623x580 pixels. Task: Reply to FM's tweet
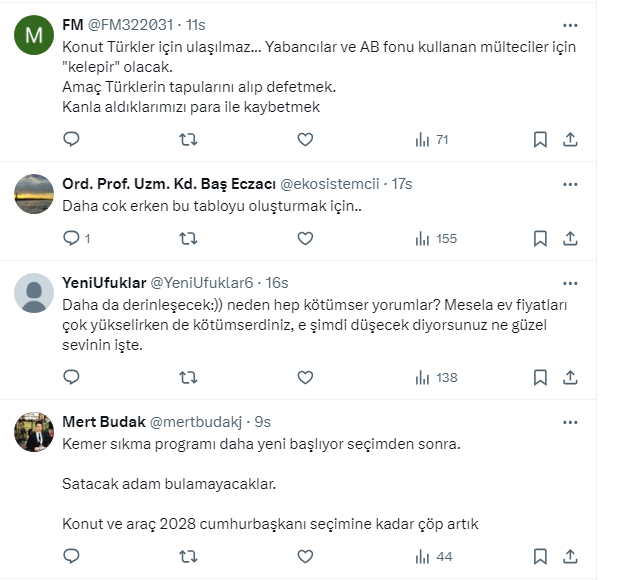click(x=71, y=140)
